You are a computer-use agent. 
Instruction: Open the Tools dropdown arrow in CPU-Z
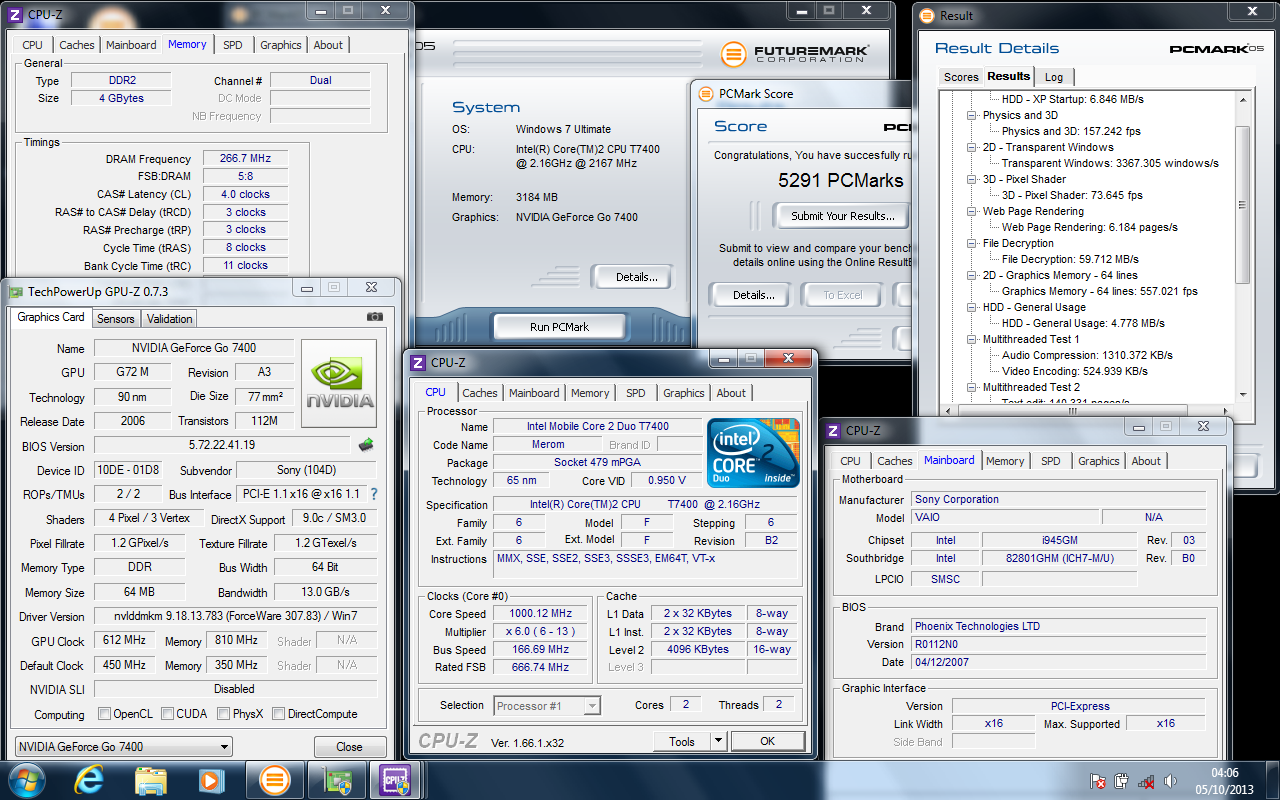click(717, 741)
